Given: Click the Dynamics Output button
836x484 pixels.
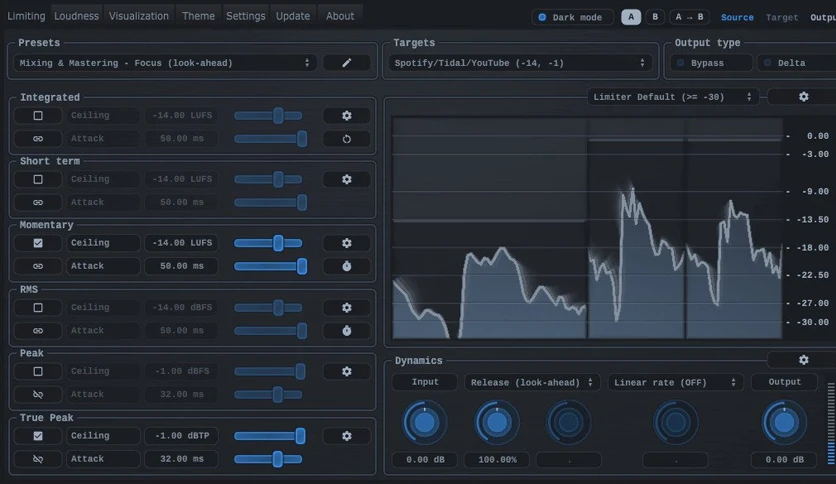Looking at the screenshot, I should tap(784, 382).
